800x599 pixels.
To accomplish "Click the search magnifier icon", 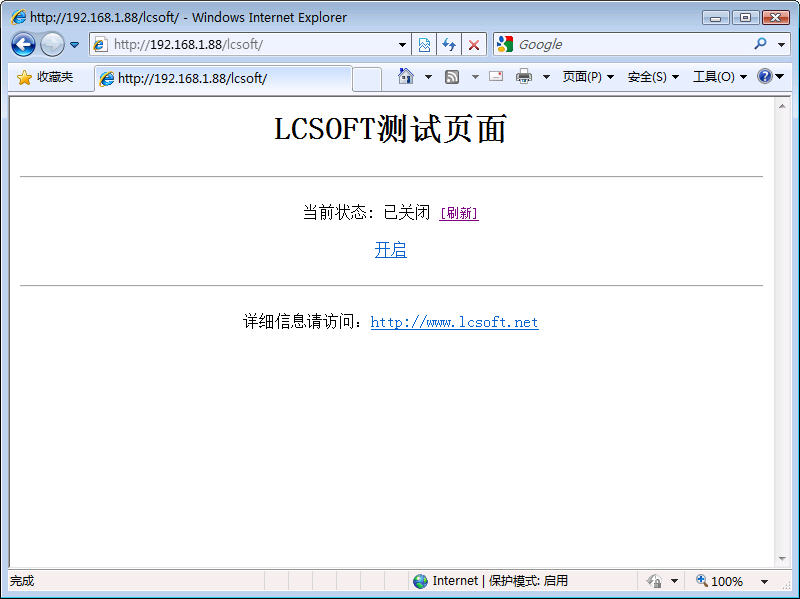I will [x=760, y=45].
